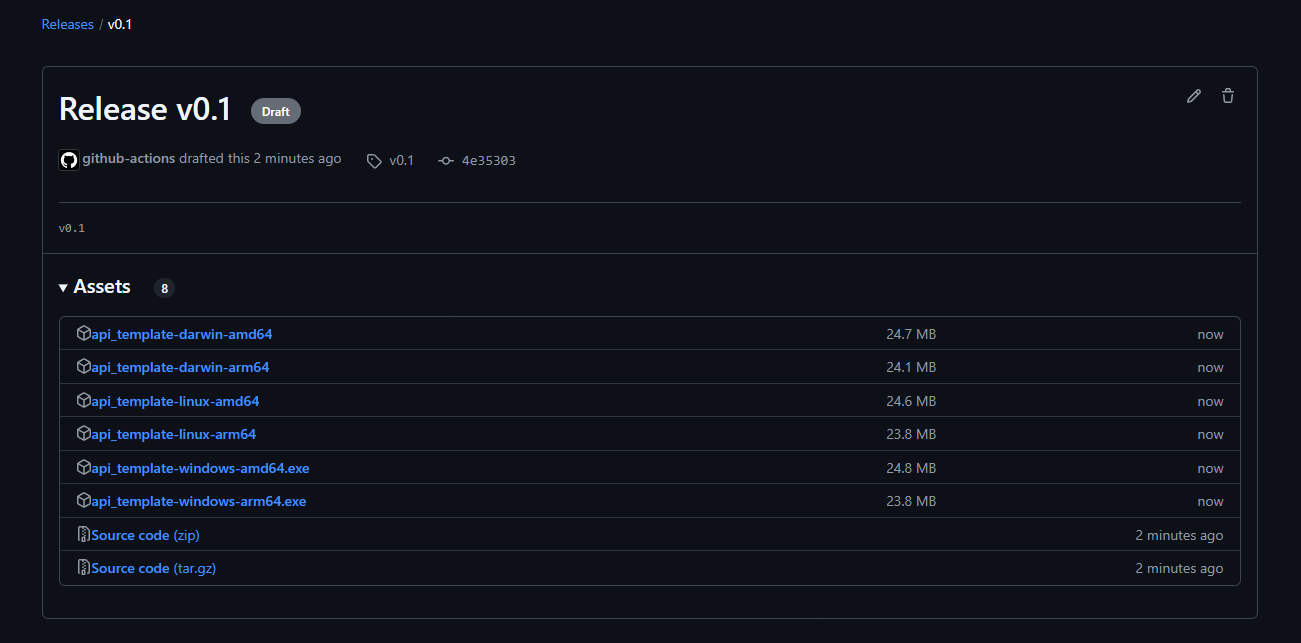The width and height of the screenshot is (1301, 643).
Task: Download Source code (zip)
Action: point(145,534)
